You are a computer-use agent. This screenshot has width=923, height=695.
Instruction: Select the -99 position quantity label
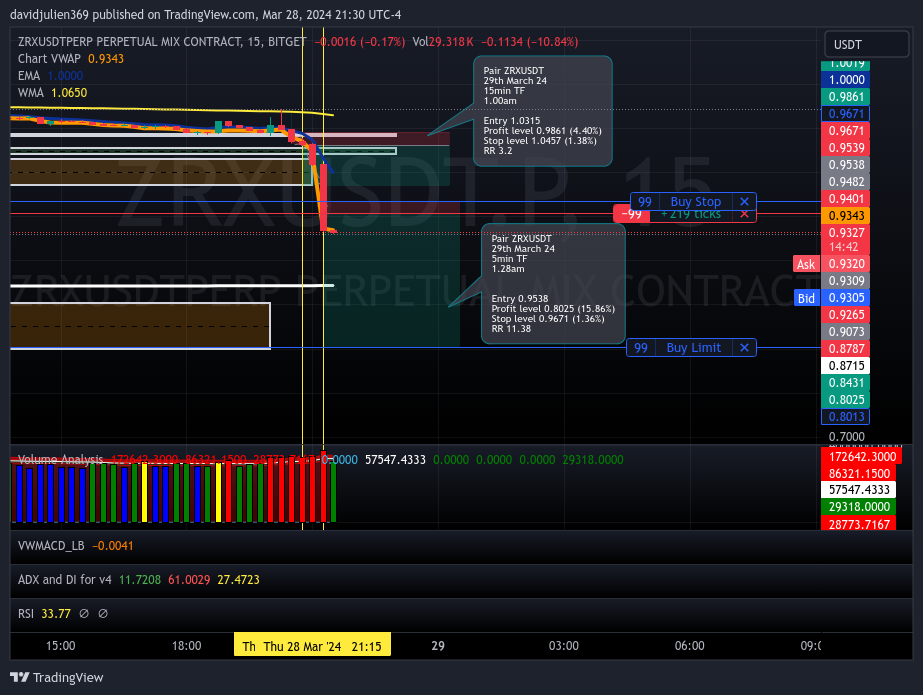click(632, 214)
